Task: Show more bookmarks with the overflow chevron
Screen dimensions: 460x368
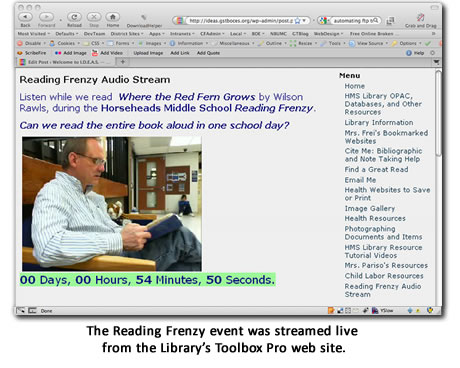Action: pos(433,34)
